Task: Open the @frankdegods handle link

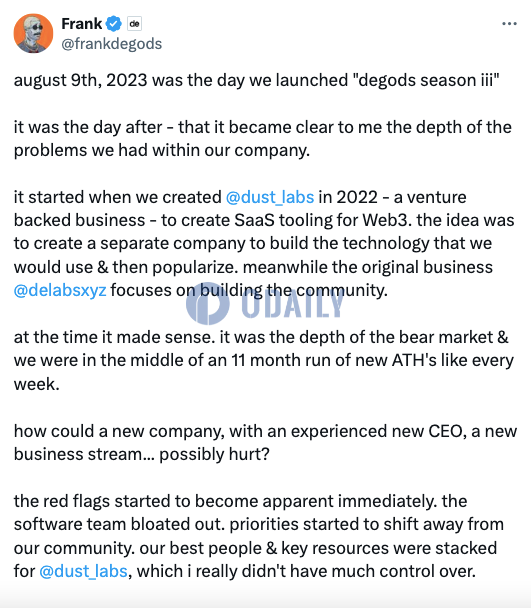Action: (112, 44)
